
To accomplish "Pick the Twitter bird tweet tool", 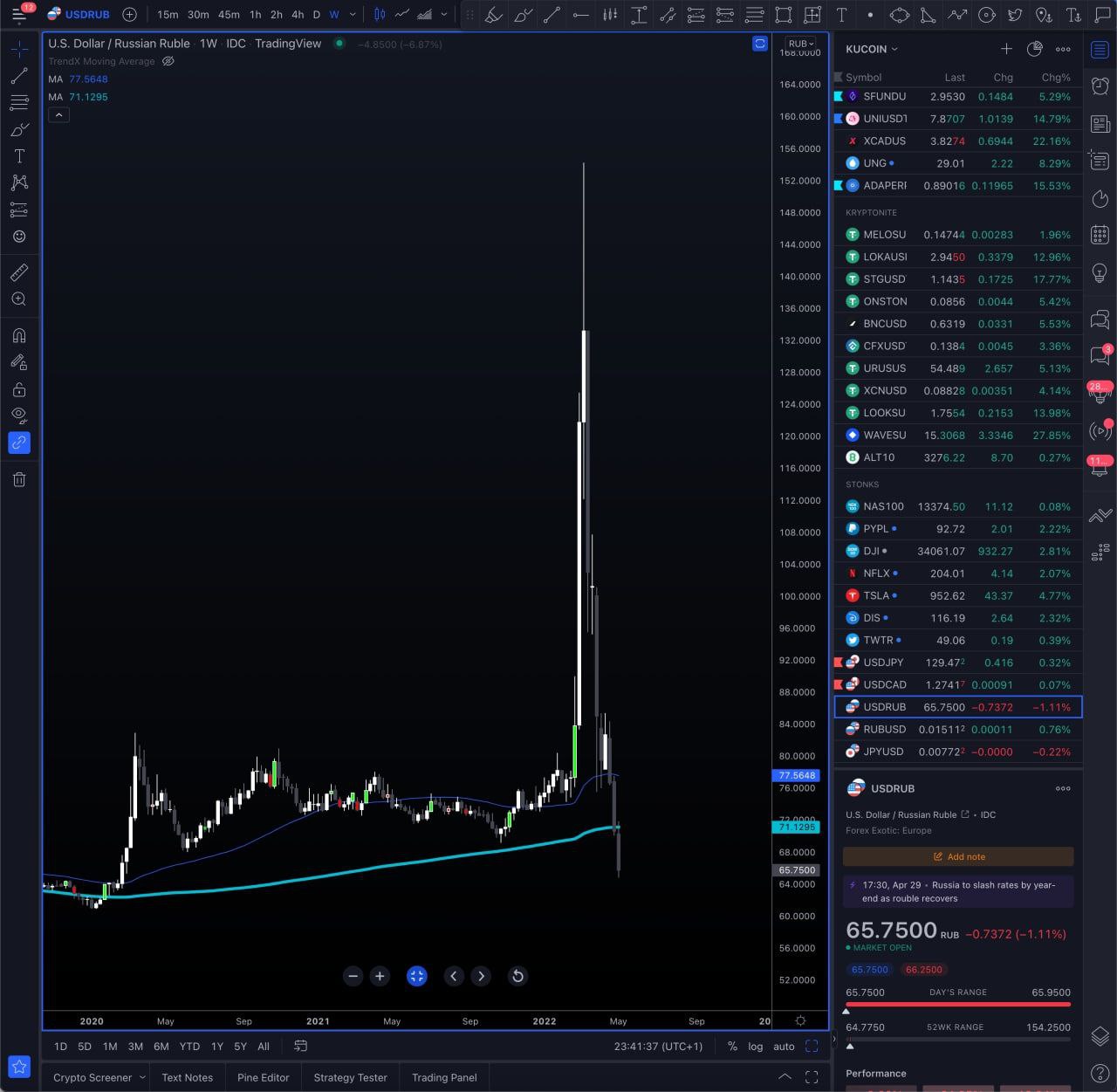I will 1014,15.
